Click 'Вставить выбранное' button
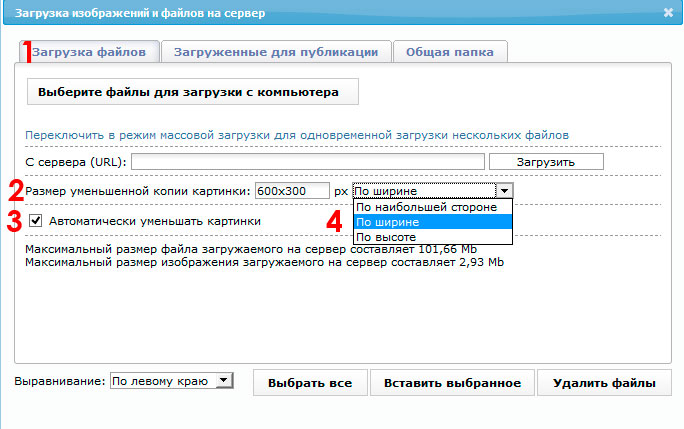The height and width of the screenshot is (429, 684). tap(453, 383)
